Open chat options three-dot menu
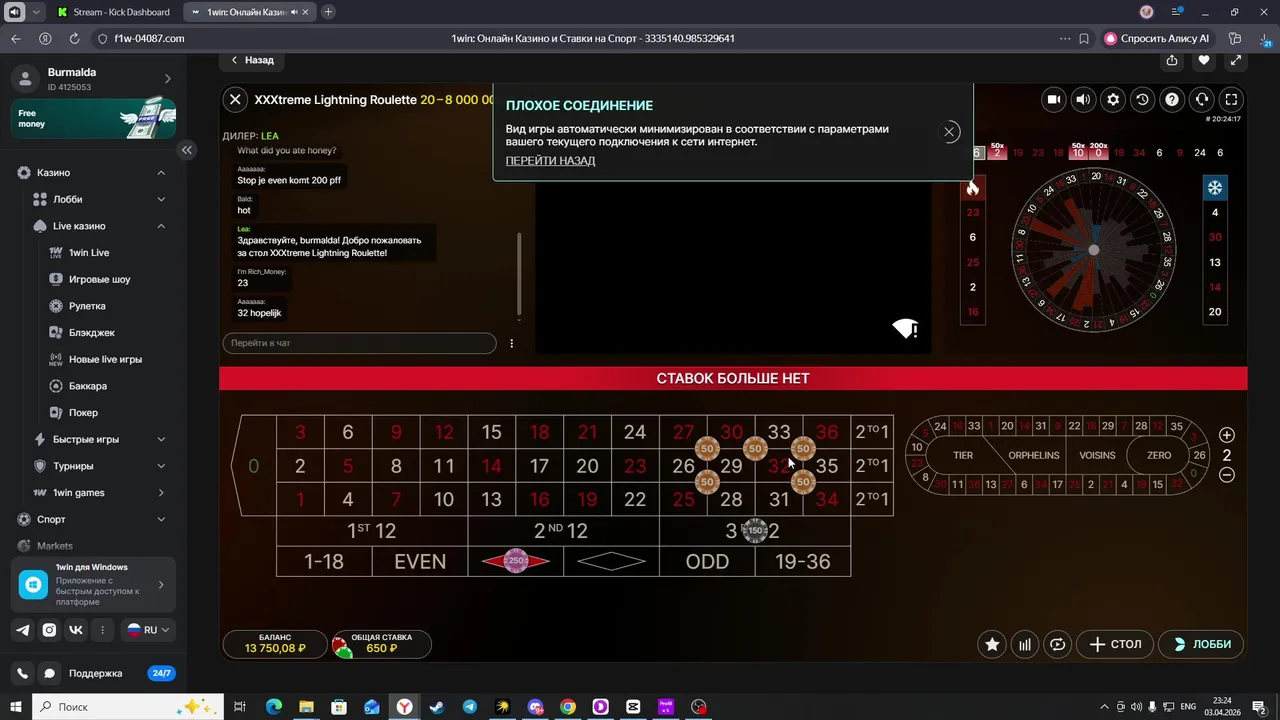This screenshot has height=720, width=1280. coord(511,343)
